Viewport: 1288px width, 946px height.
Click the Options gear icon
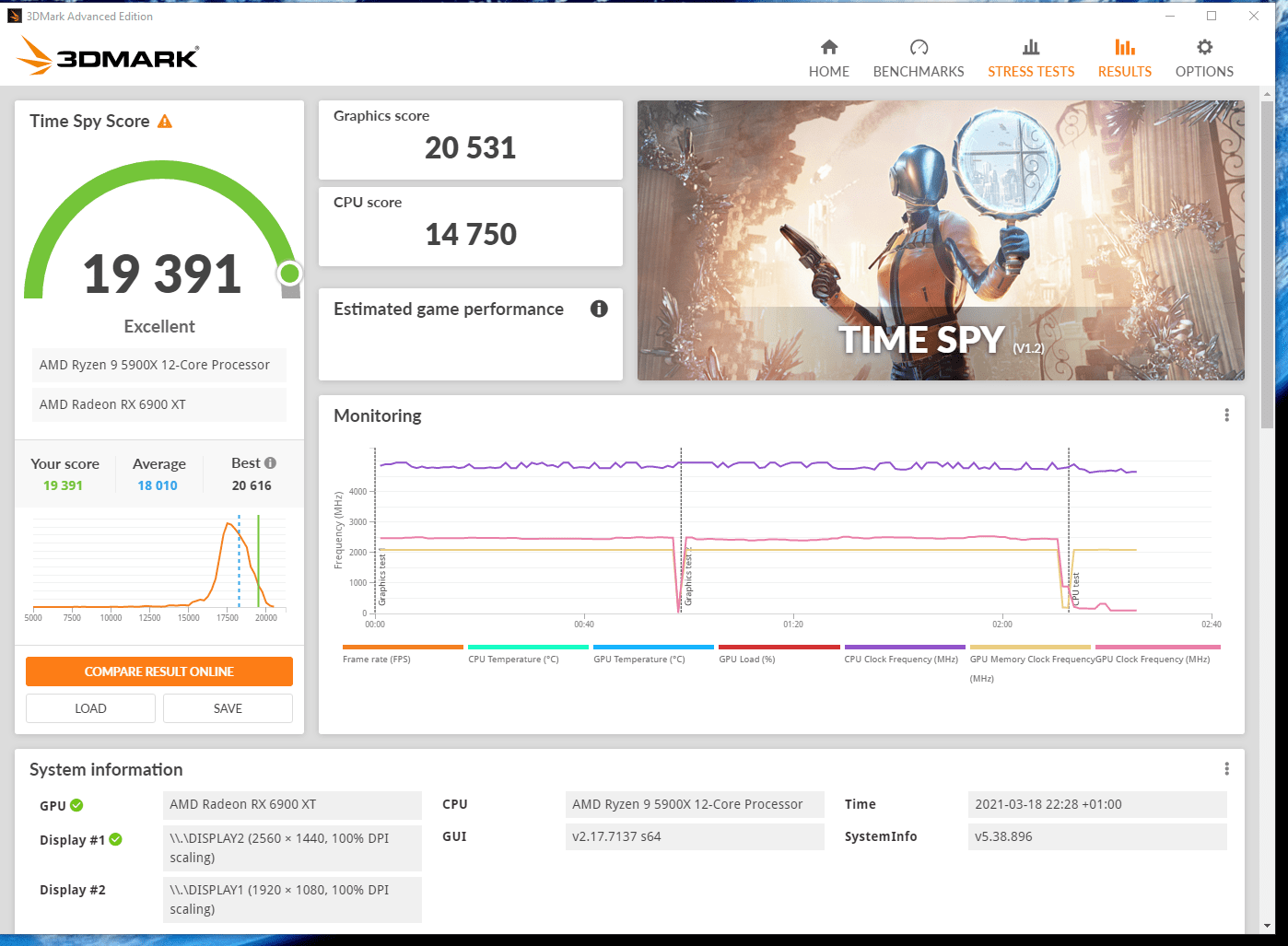(1204, 47)
